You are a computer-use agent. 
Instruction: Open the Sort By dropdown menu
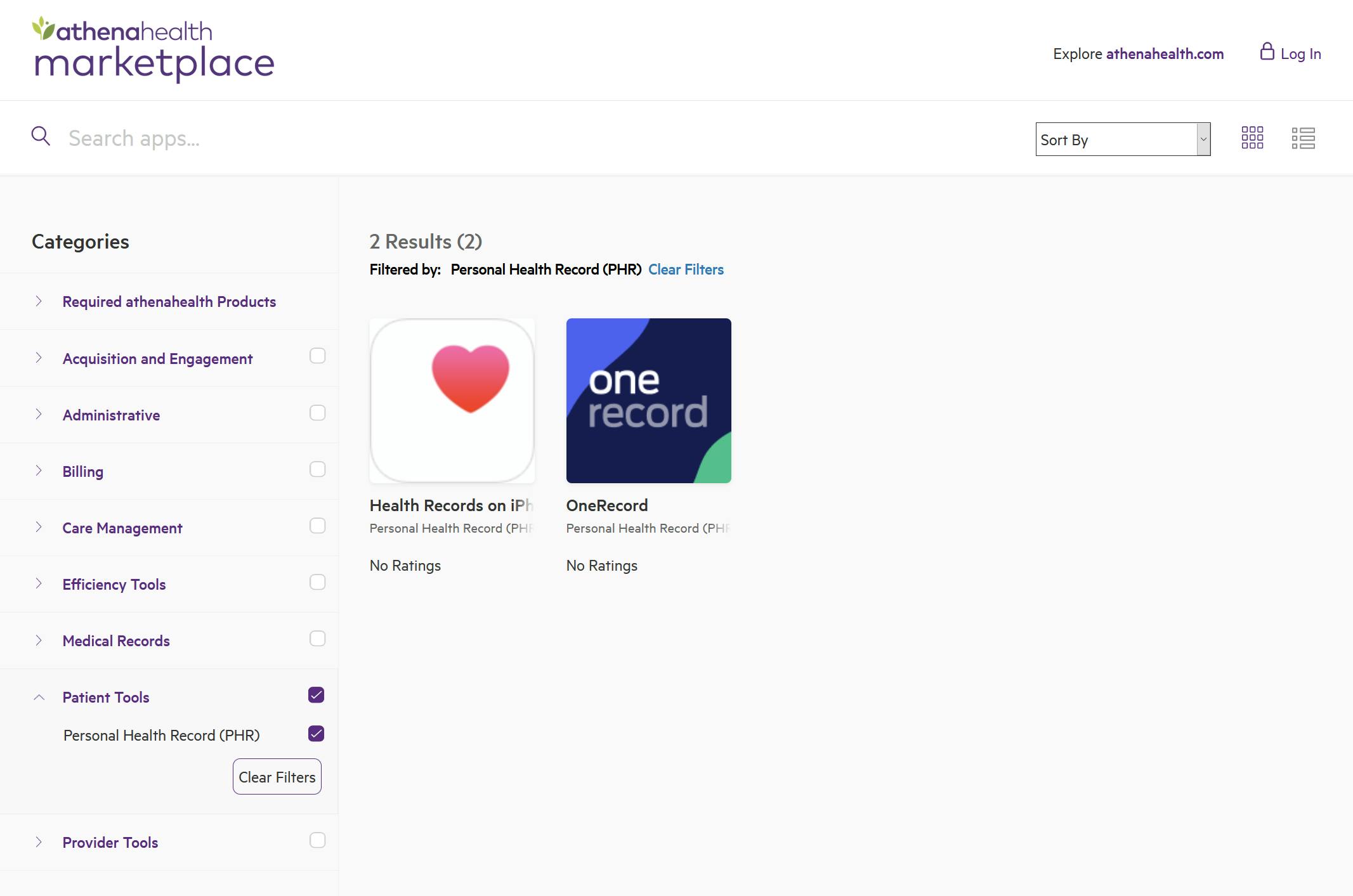pyautogui.click(x=1121, y=139)
